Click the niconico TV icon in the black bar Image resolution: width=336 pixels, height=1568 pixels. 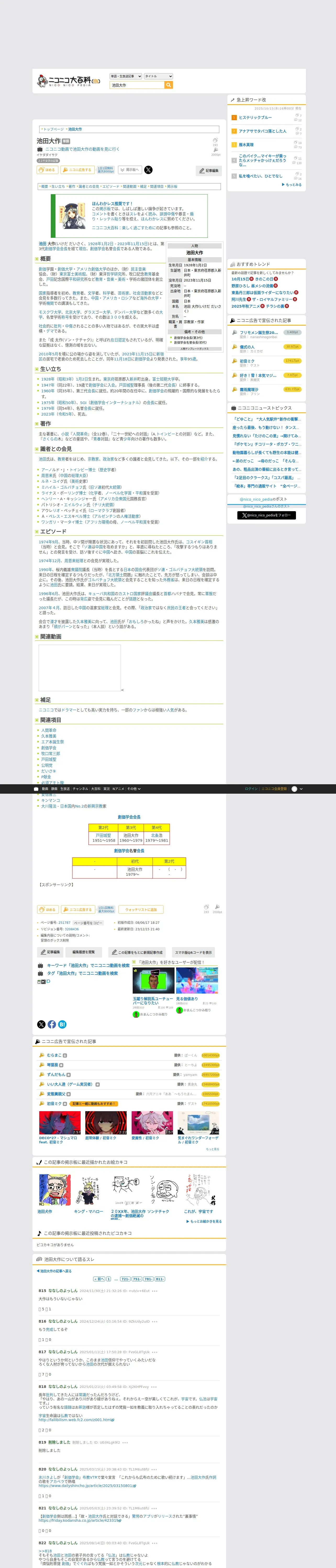(x=36, y=789)
